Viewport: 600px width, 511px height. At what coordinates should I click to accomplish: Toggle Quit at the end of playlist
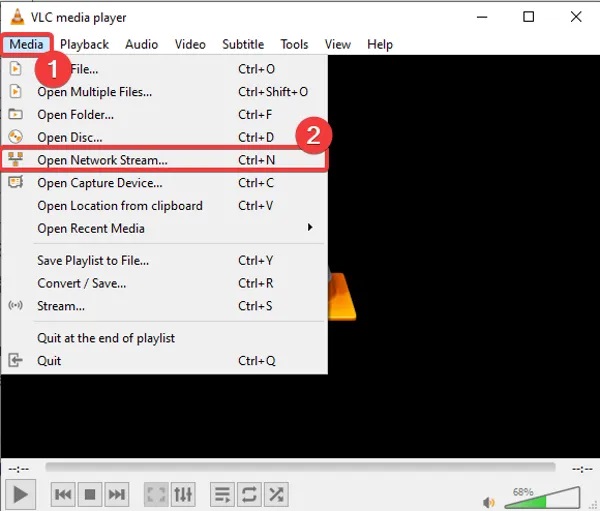point(165,338)
